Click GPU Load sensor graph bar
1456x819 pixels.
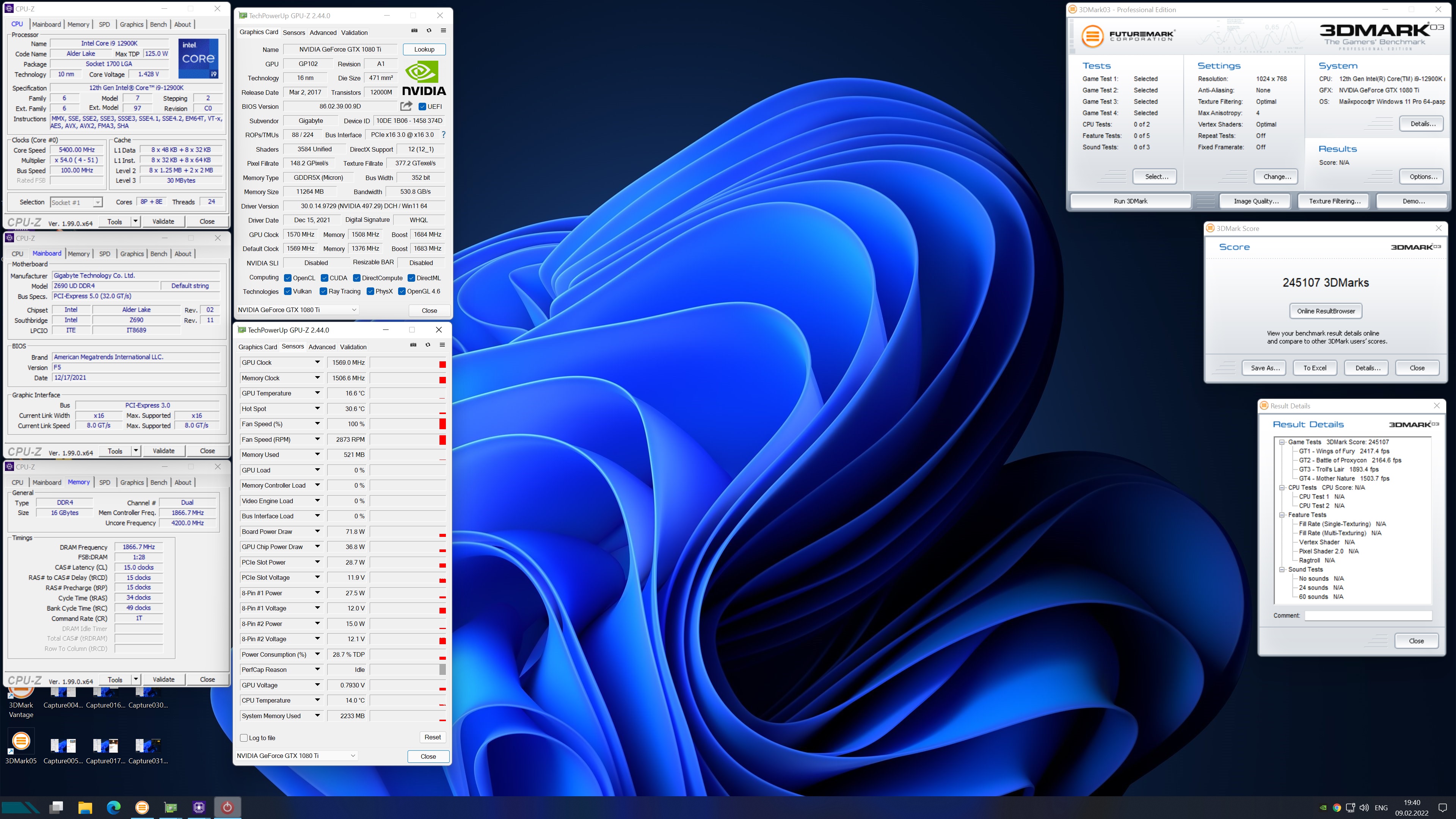click(x=408, y=470)
